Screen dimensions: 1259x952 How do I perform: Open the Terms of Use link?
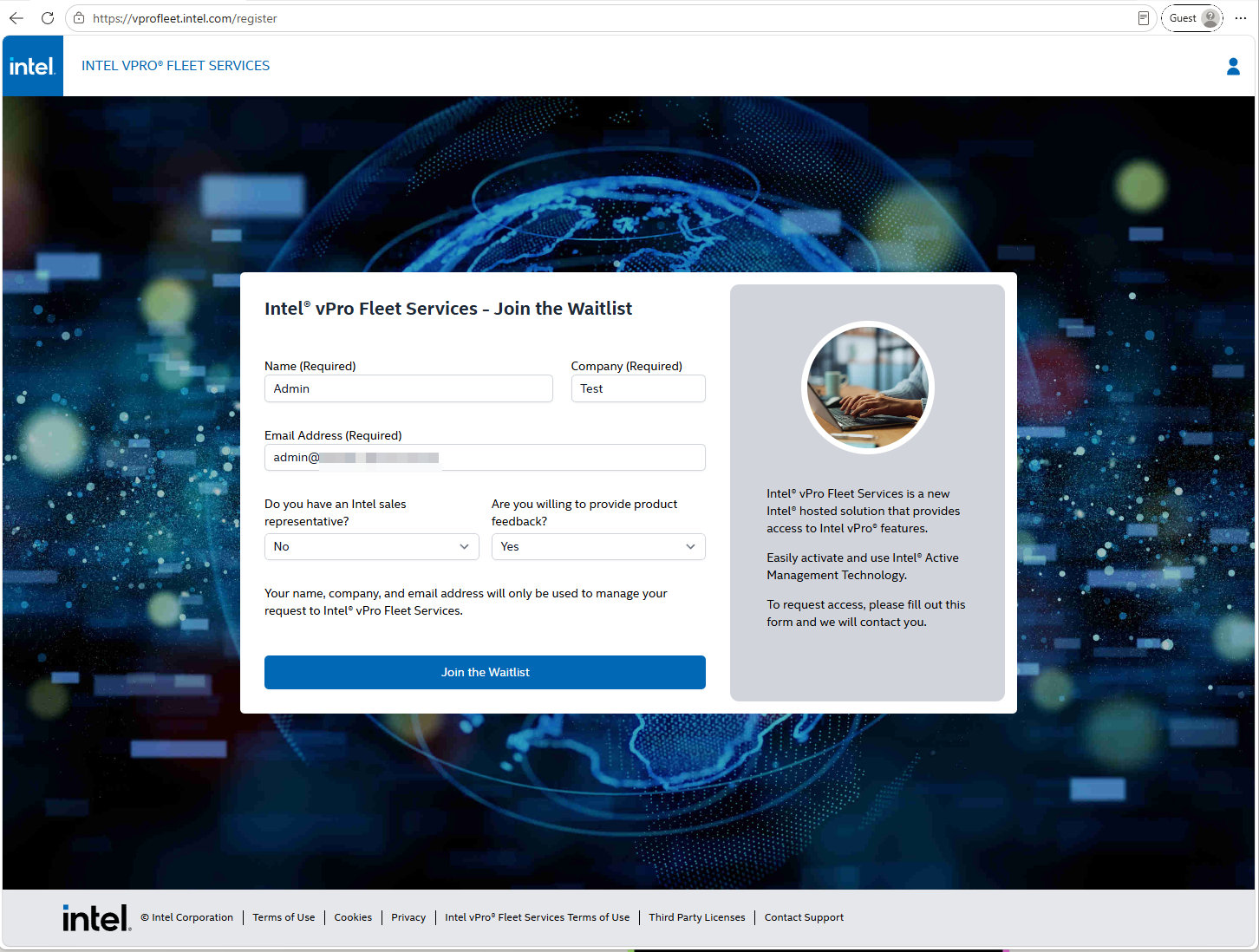pyautogui.click(x=284, y=917)
